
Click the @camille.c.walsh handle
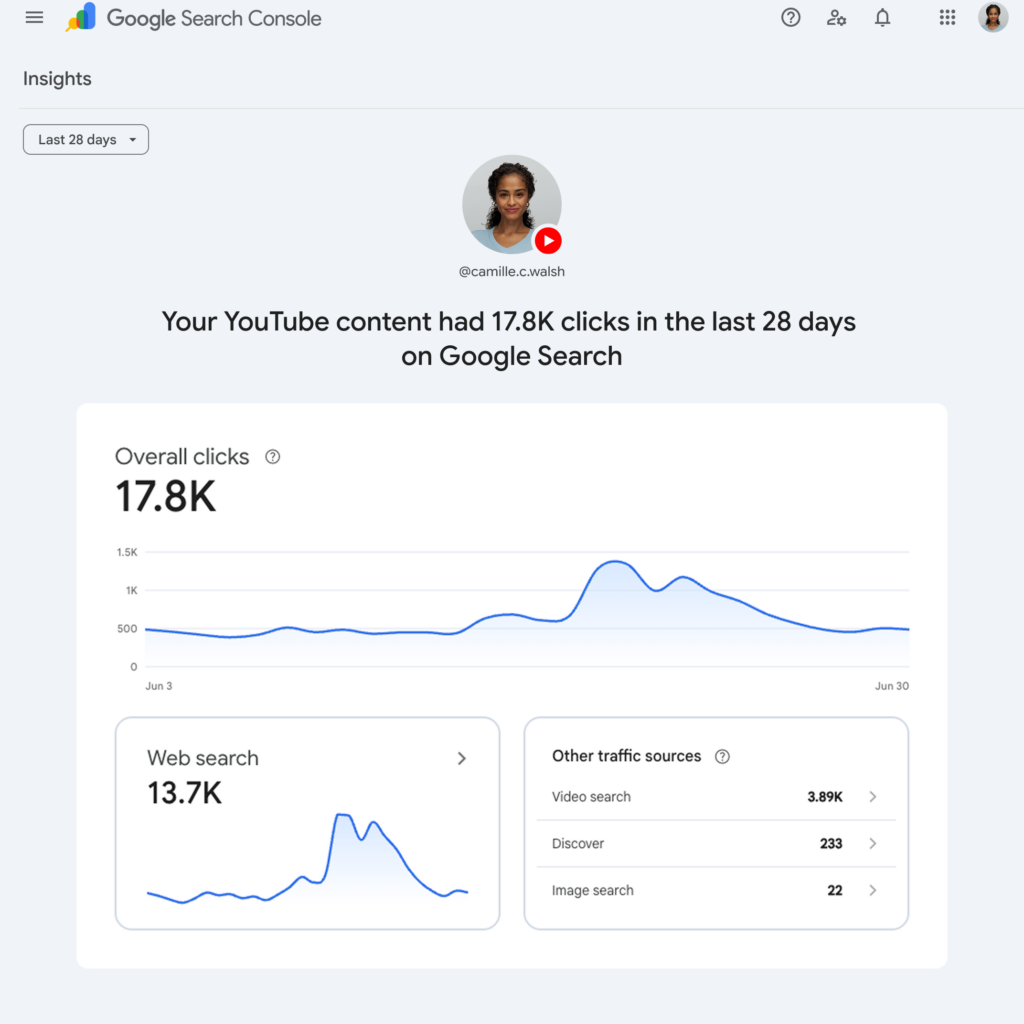[x=511, y=272]
